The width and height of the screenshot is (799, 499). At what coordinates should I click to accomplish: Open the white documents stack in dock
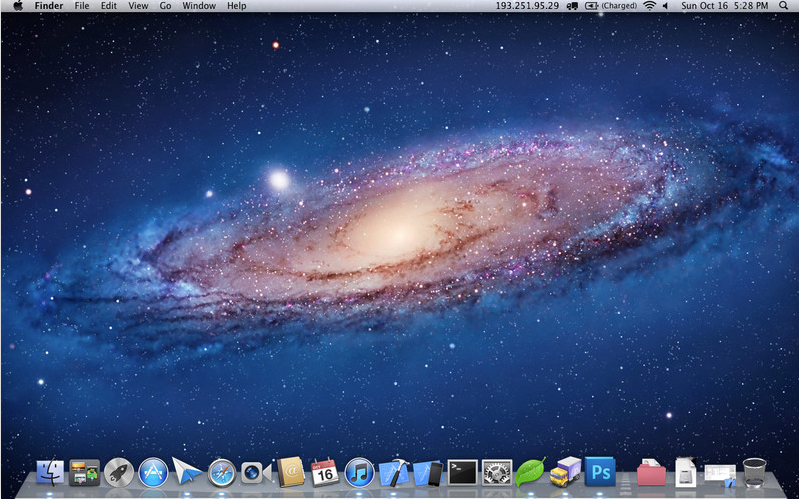point(685,472)
